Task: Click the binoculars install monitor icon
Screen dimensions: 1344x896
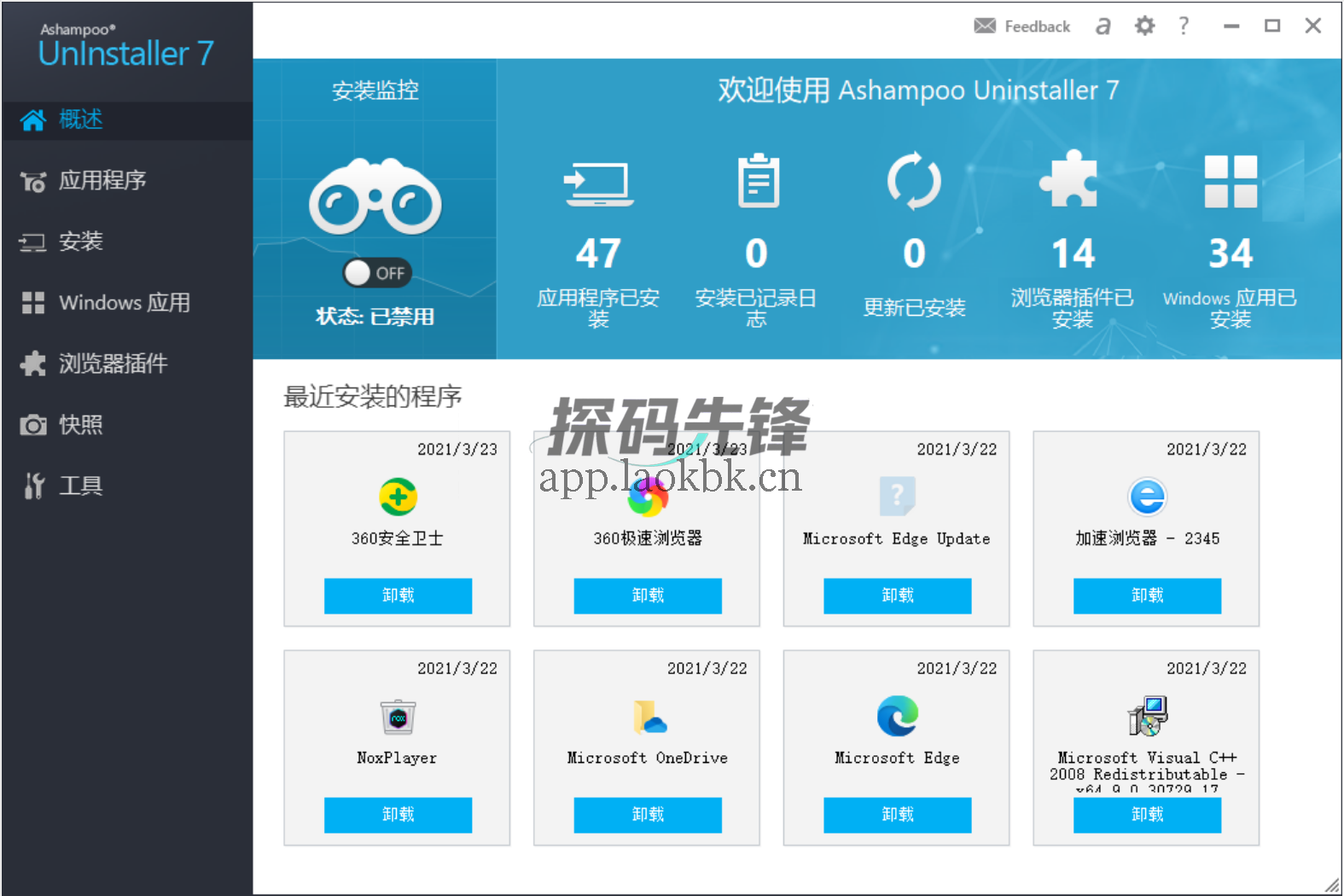Action: [x=375, y=197]
